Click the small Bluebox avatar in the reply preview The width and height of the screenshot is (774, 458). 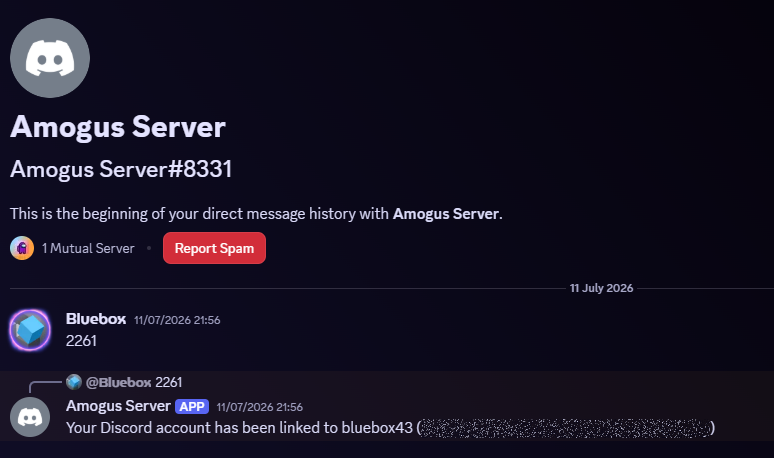pos(74,382)
